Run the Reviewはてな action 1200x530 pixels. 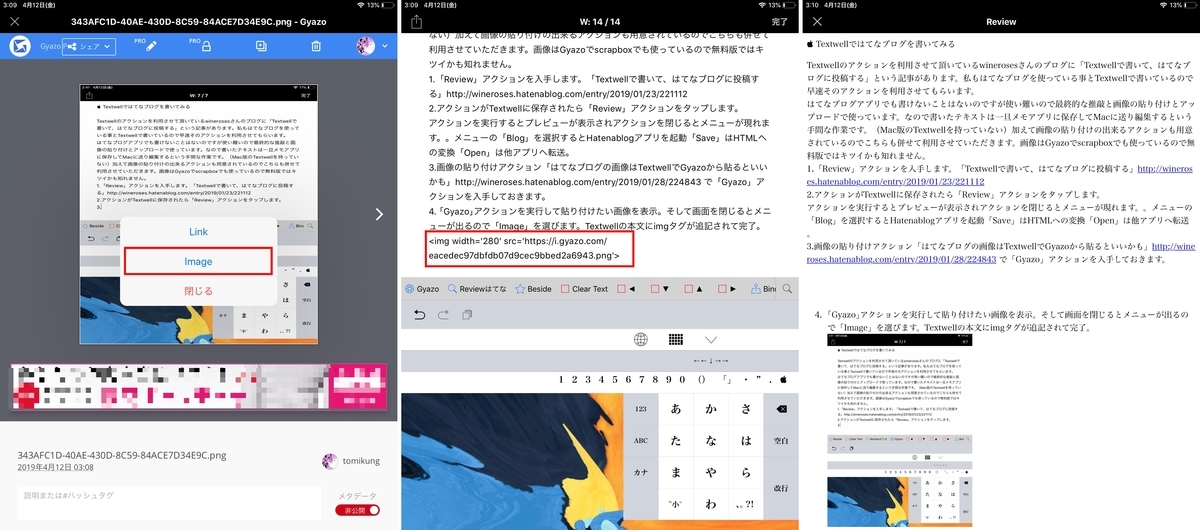(x=476, y=289)
